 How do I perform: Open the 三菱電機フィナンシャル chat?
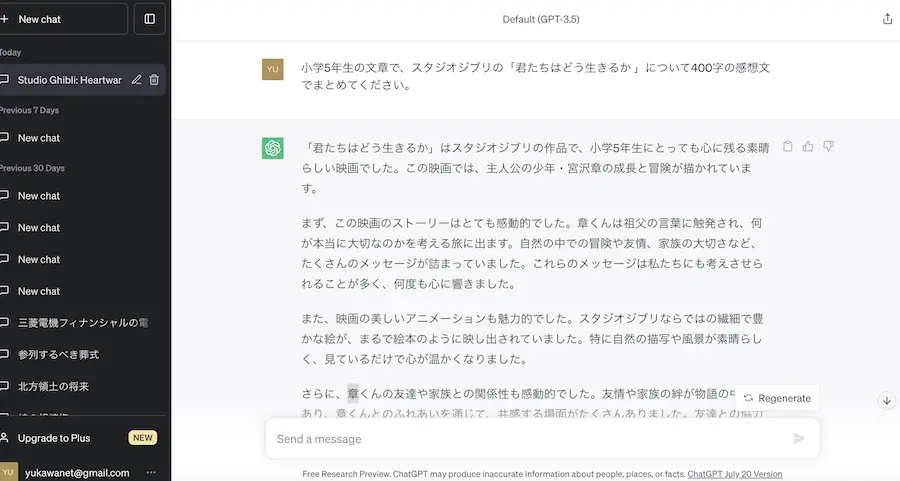[x=83, y=323]
